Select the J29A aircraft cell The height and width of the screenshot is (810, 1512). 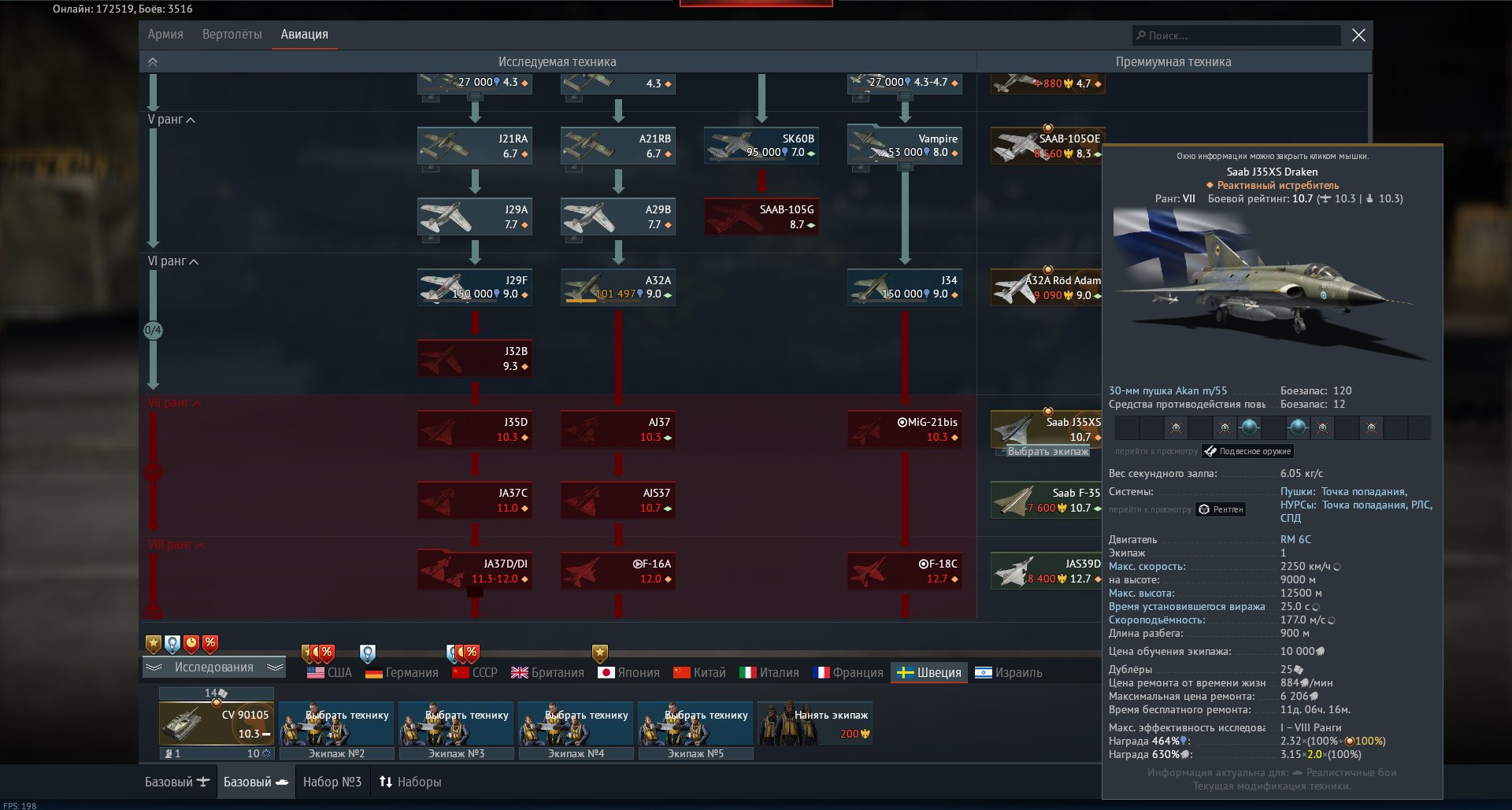click(475, 216)
